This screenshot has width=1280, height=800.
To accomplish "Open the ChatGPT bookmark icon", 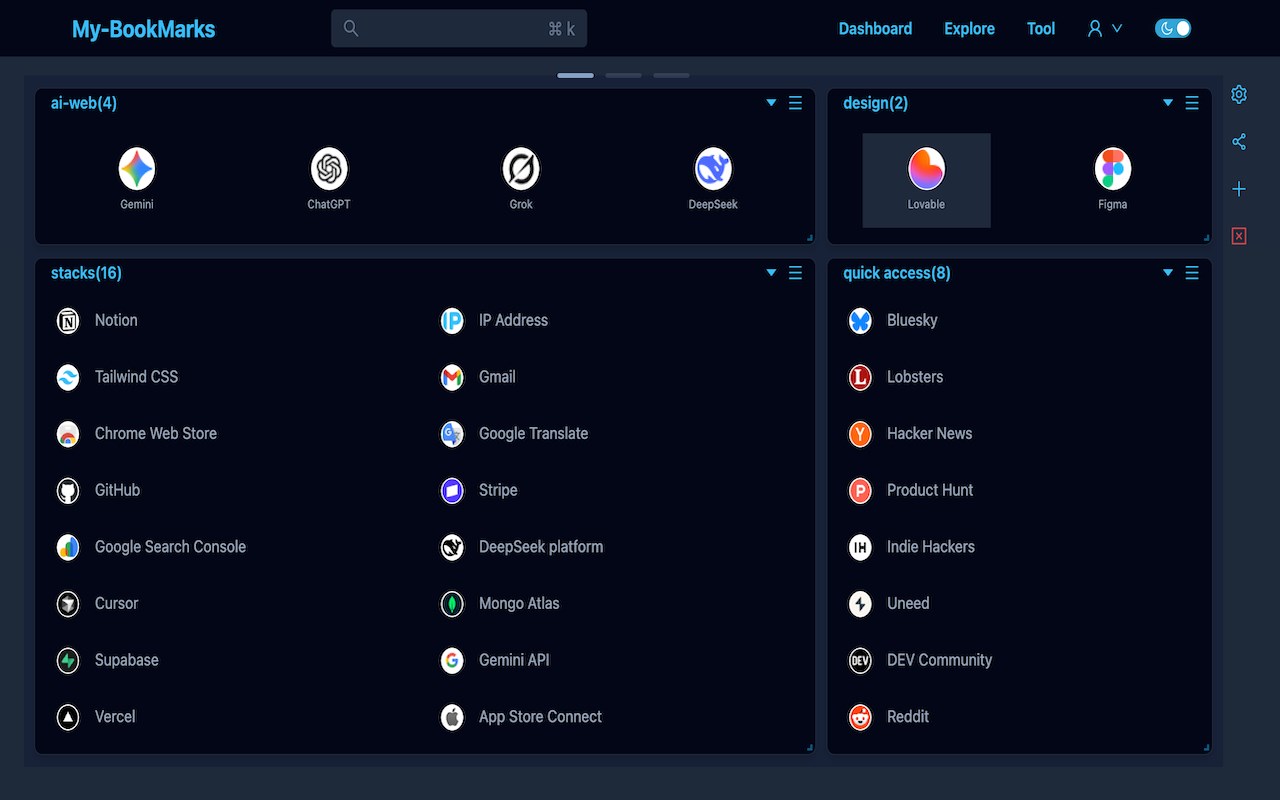I will point(329,169).
